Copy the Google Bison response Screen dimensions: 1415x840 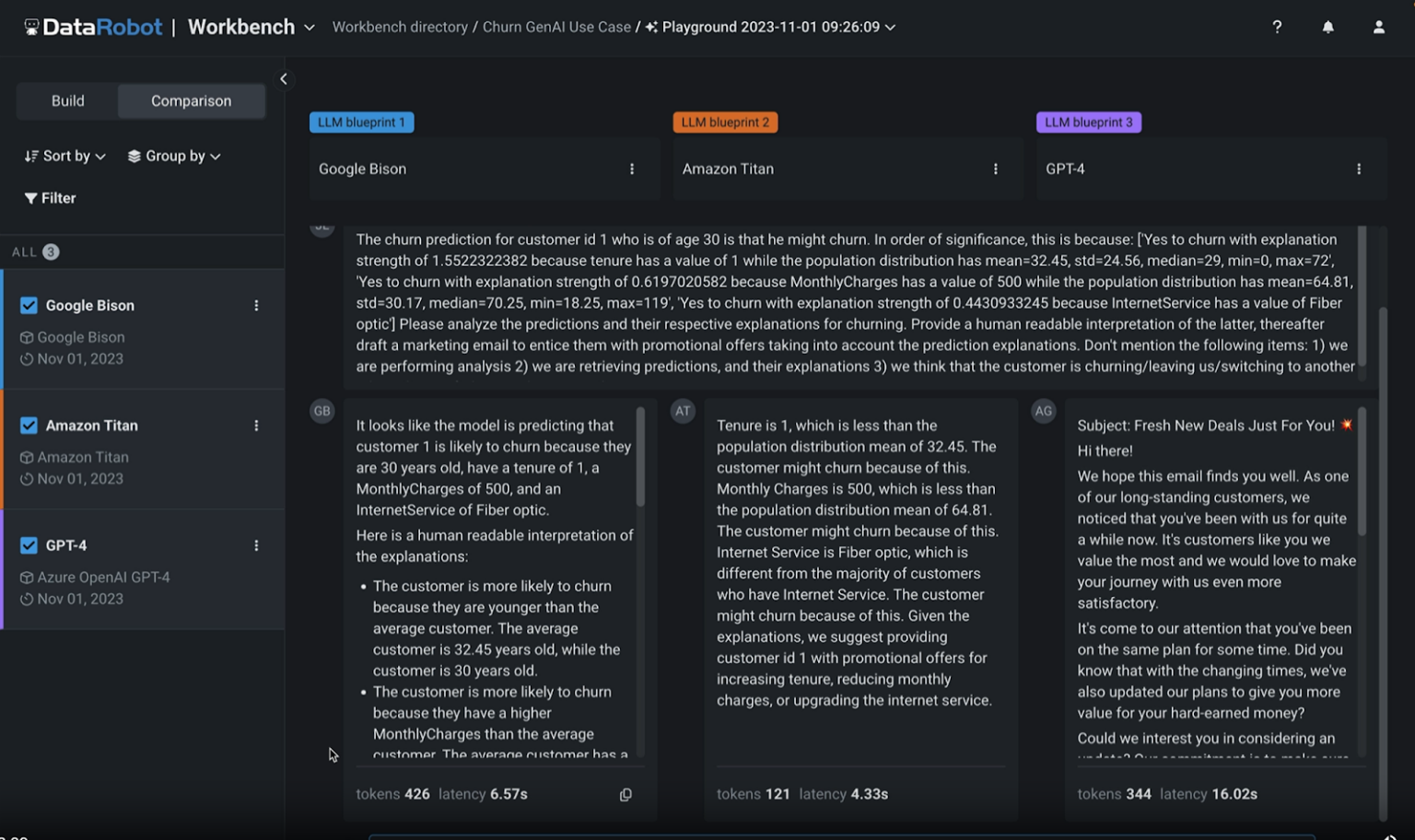[x=626, y=794]
